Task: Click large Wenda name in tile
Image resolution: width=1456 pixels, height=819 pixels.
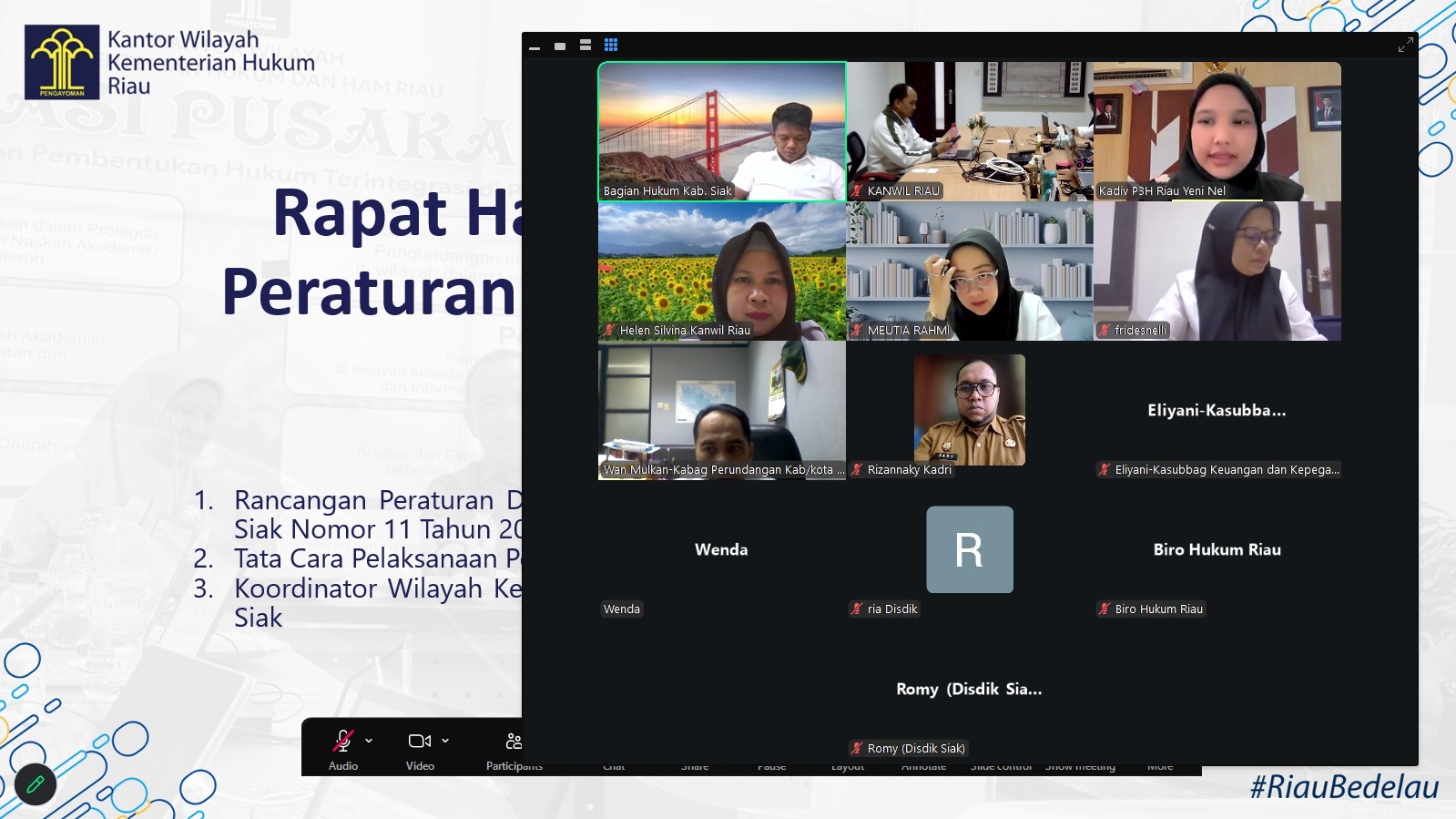Action: coord(721,549)
